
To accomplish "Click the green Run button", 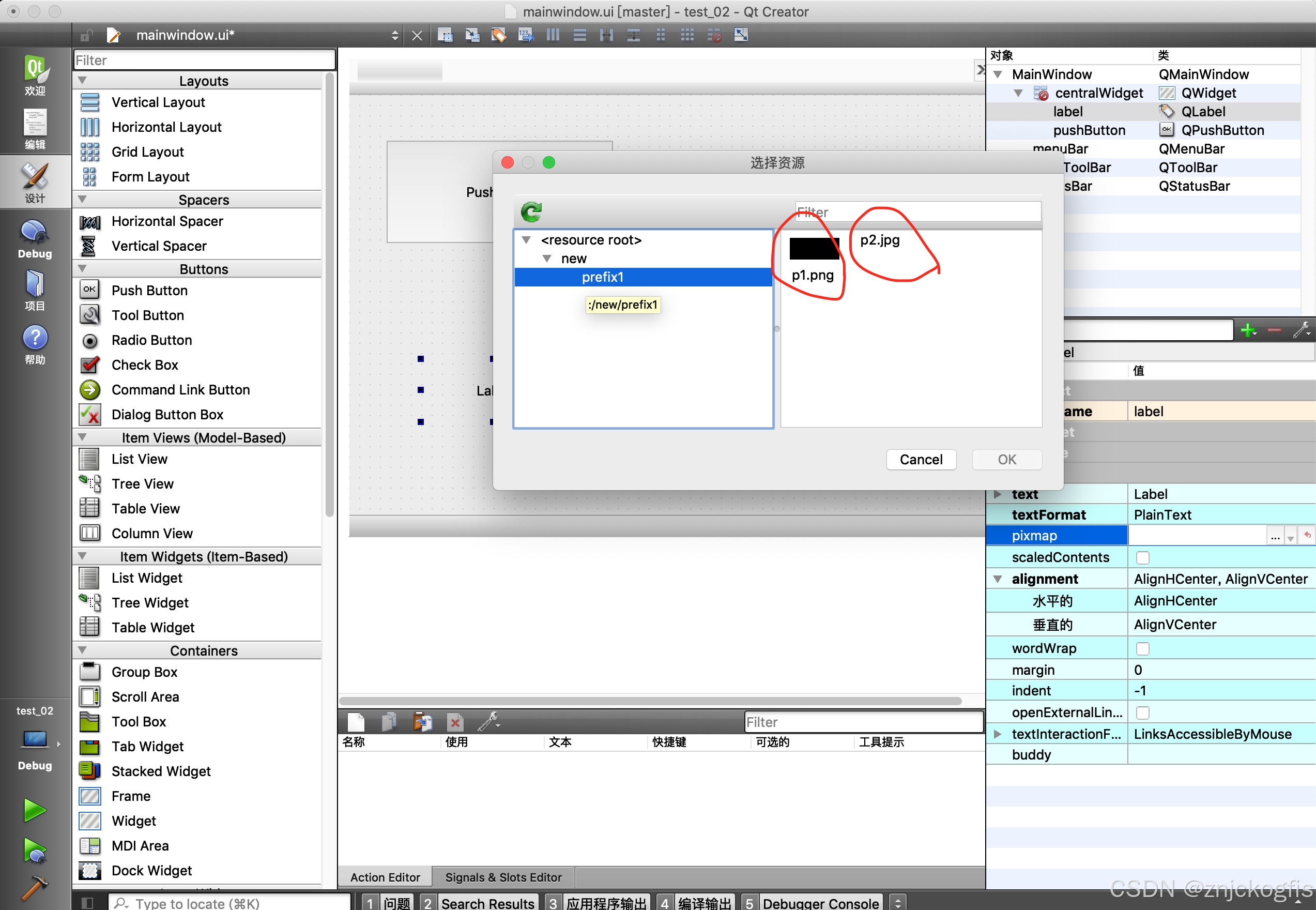I will point(35,810).
